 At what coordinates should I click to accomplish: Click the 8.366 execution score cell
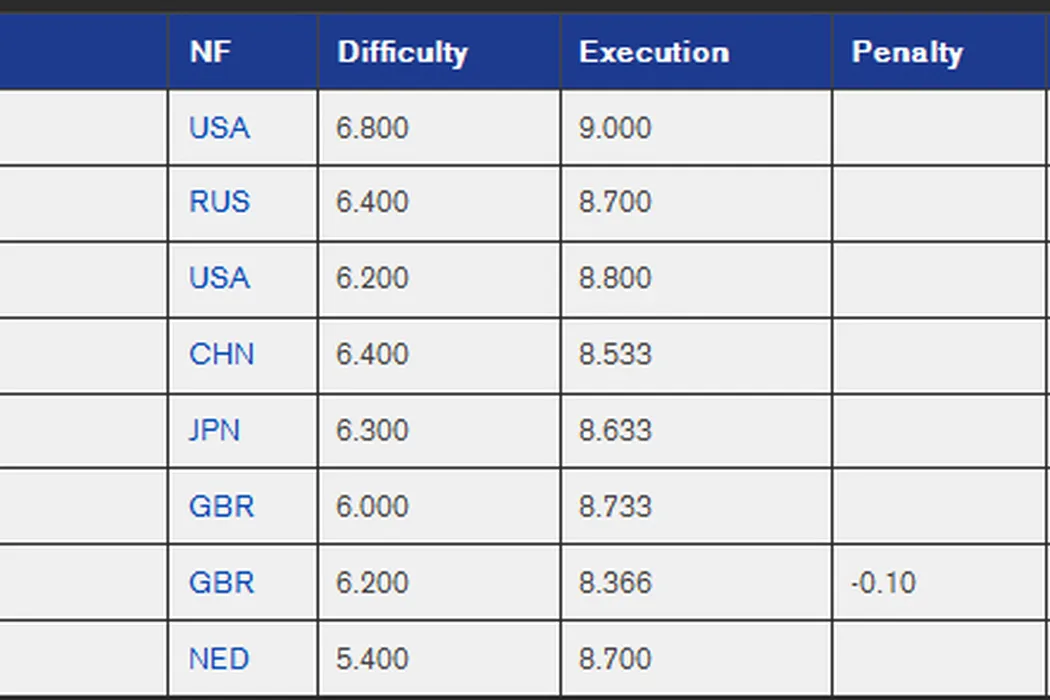pyautogui.click(x=615, y=582)
